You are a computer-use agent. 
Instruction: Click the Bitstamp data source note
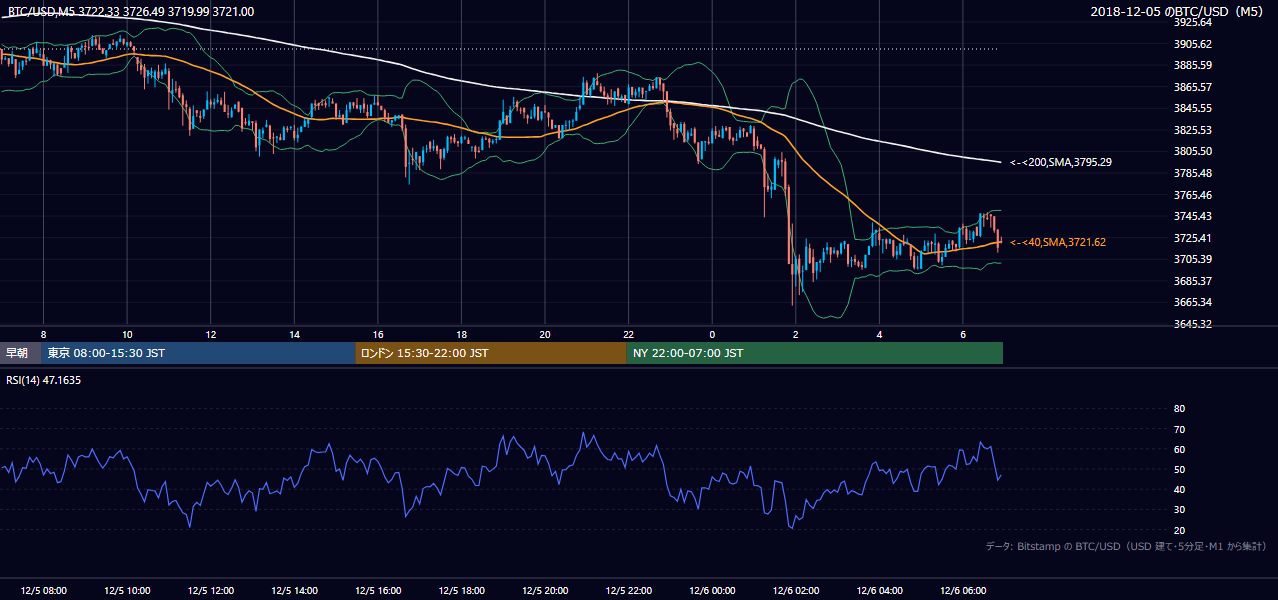(x=1126, y=547)
